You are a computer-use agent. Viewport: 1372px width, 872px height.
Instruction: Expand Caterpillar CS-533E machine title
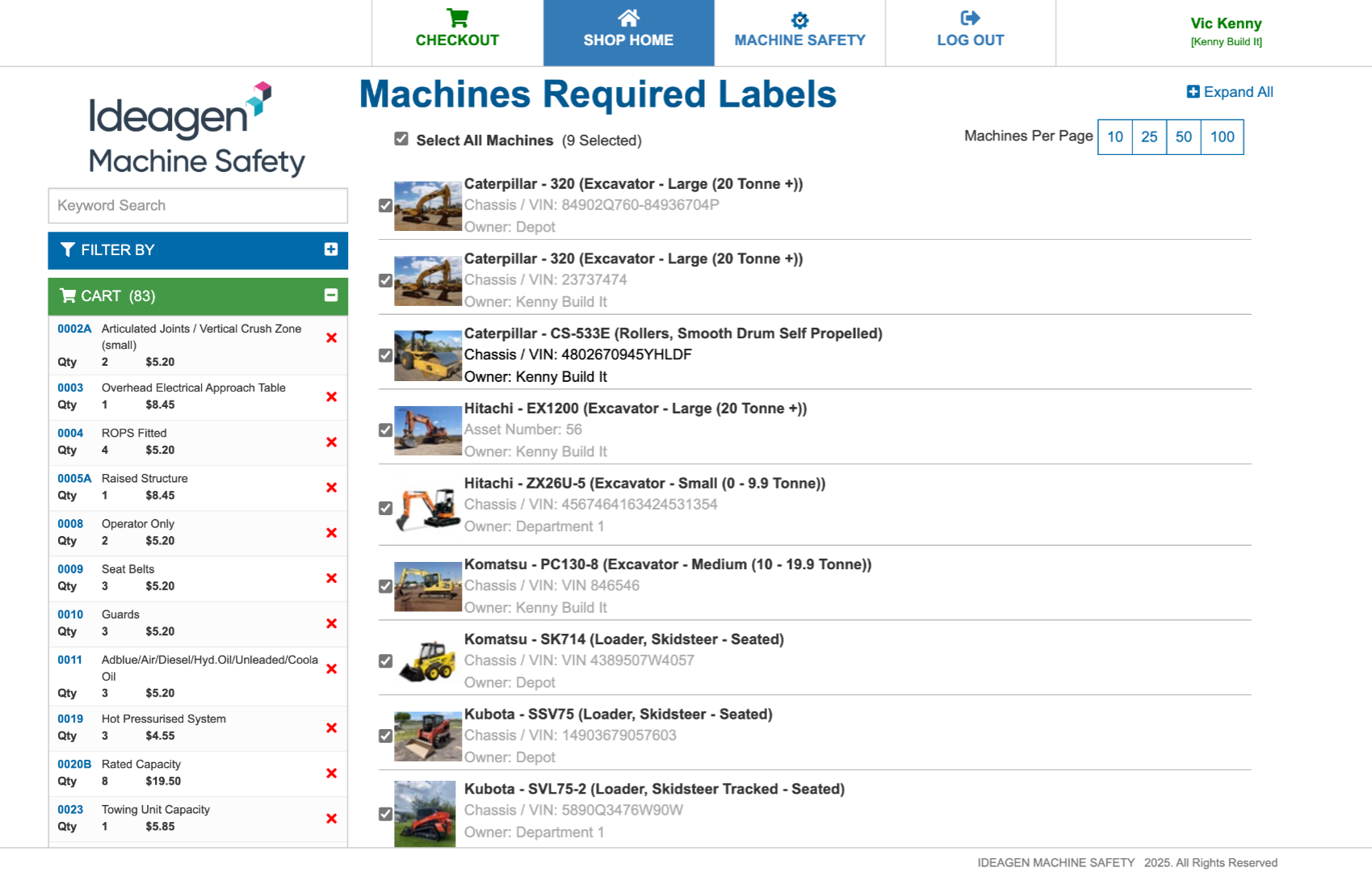(673, 333)
